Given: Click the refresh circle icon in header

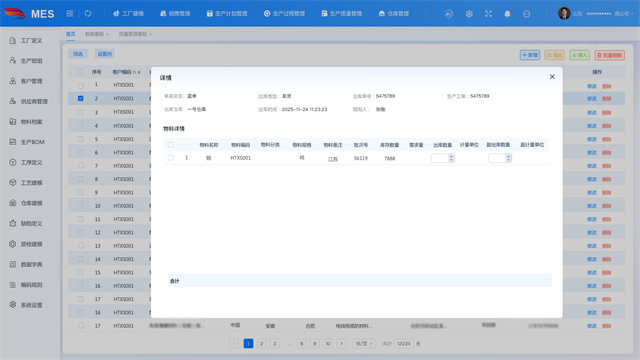Looking at the screenshot, I should (88, 13).
